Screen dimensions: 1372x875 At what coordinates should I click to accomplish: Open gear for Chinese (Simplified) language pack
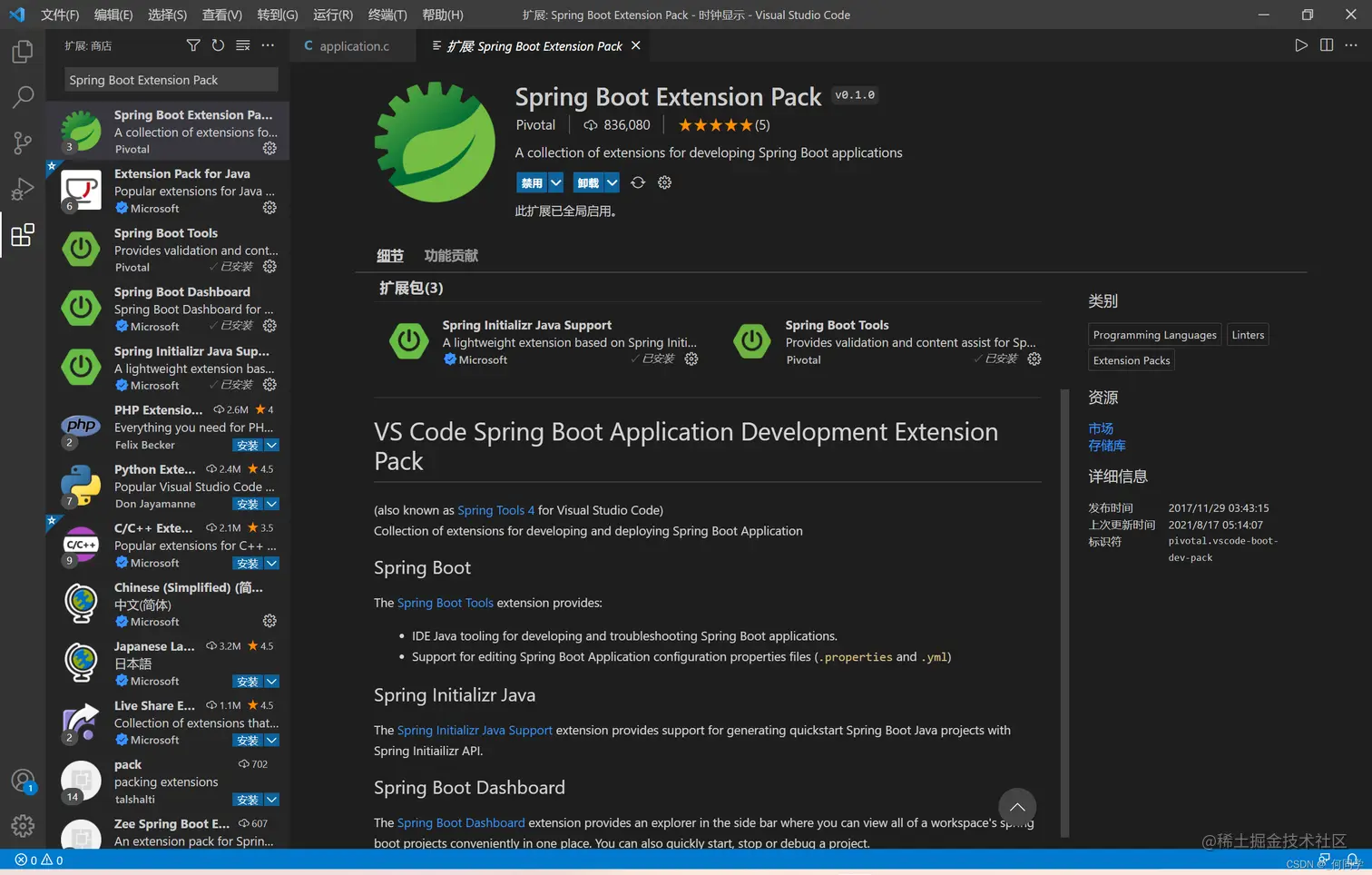(269, 622)
